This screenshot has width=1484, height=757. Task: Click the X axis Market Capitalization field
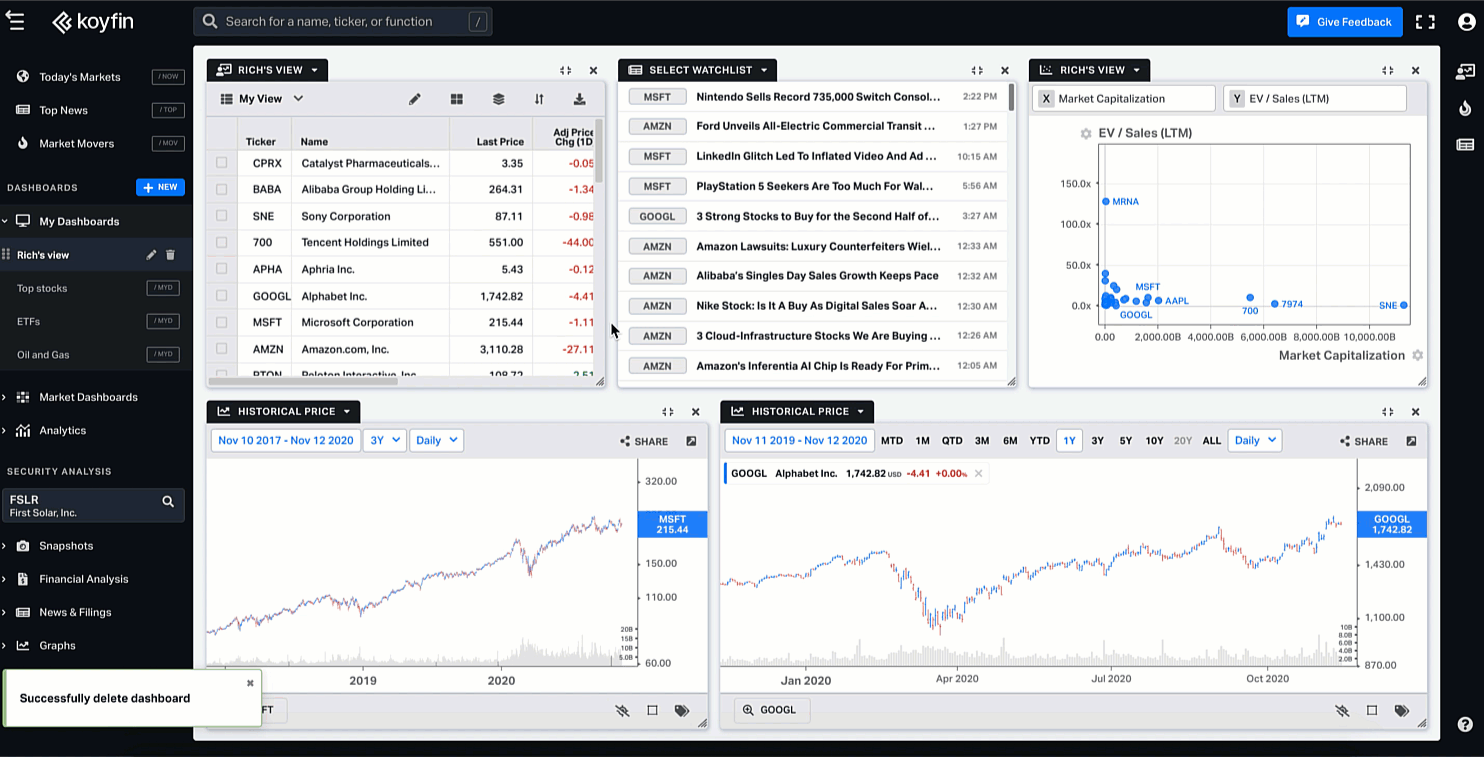coord(1124,98)
